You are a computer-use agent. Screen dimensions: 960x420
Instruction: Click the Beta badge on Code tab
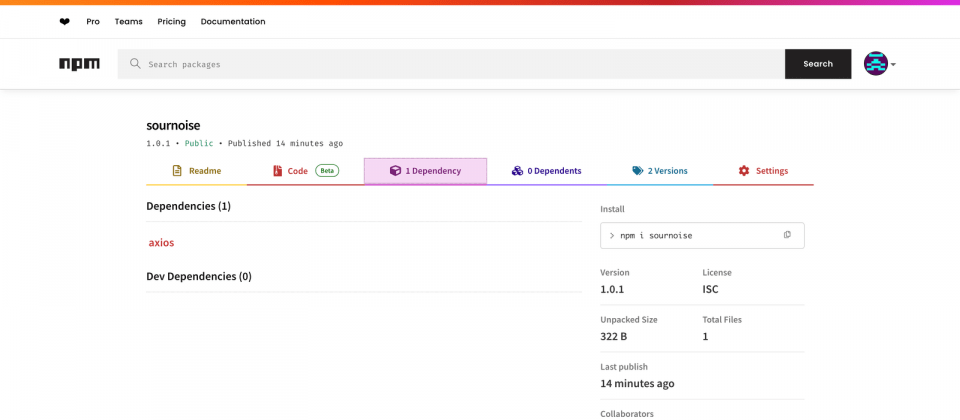(328, 171)
